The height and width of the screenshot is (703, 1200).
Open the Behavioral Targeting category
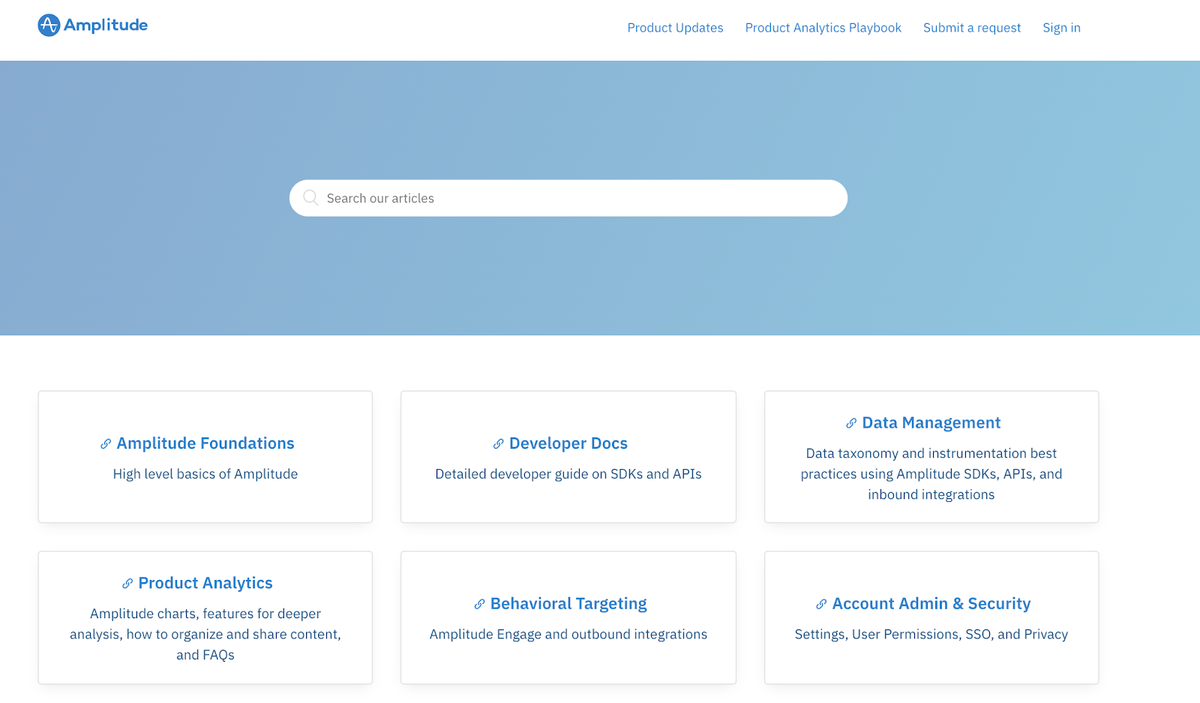click(x=568, y=618)
